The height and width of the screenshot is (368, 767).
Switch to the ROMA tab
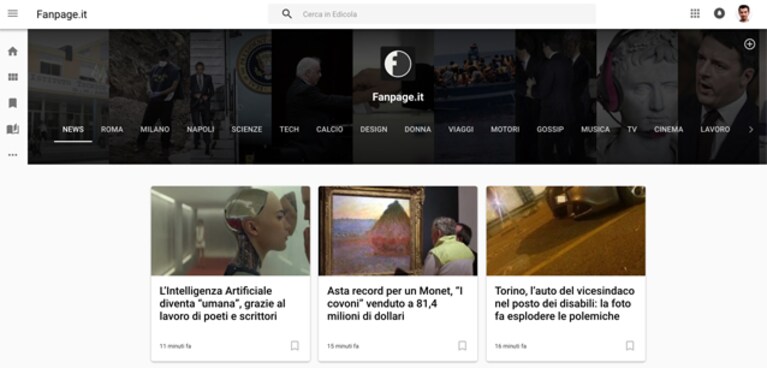click(x=112, y=130)
